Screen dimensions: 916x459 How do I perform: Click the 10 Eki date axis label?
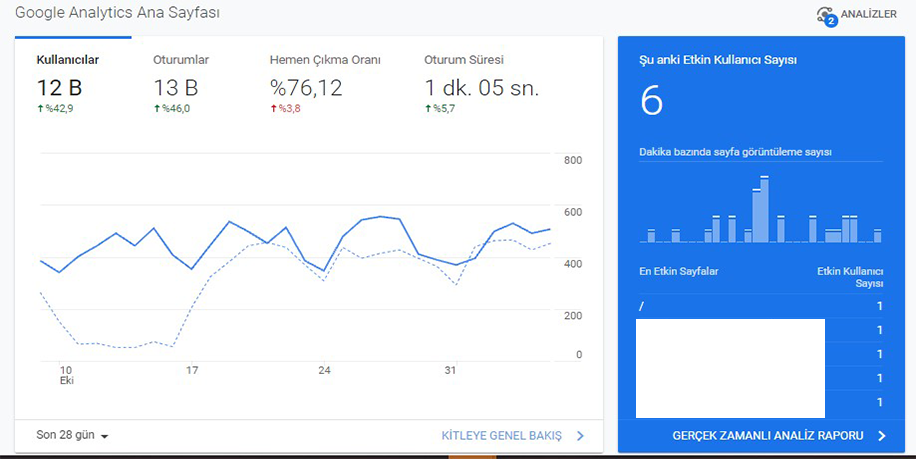pos(66,375)
